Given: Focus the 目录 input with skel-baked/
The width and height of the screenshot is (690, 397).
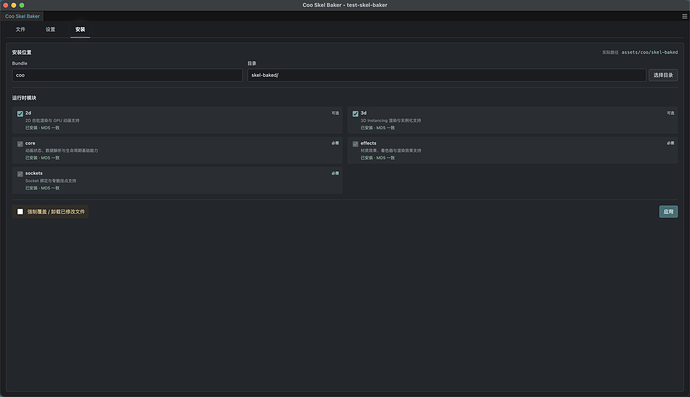Looking at the screenshot, I should (447, 75).
